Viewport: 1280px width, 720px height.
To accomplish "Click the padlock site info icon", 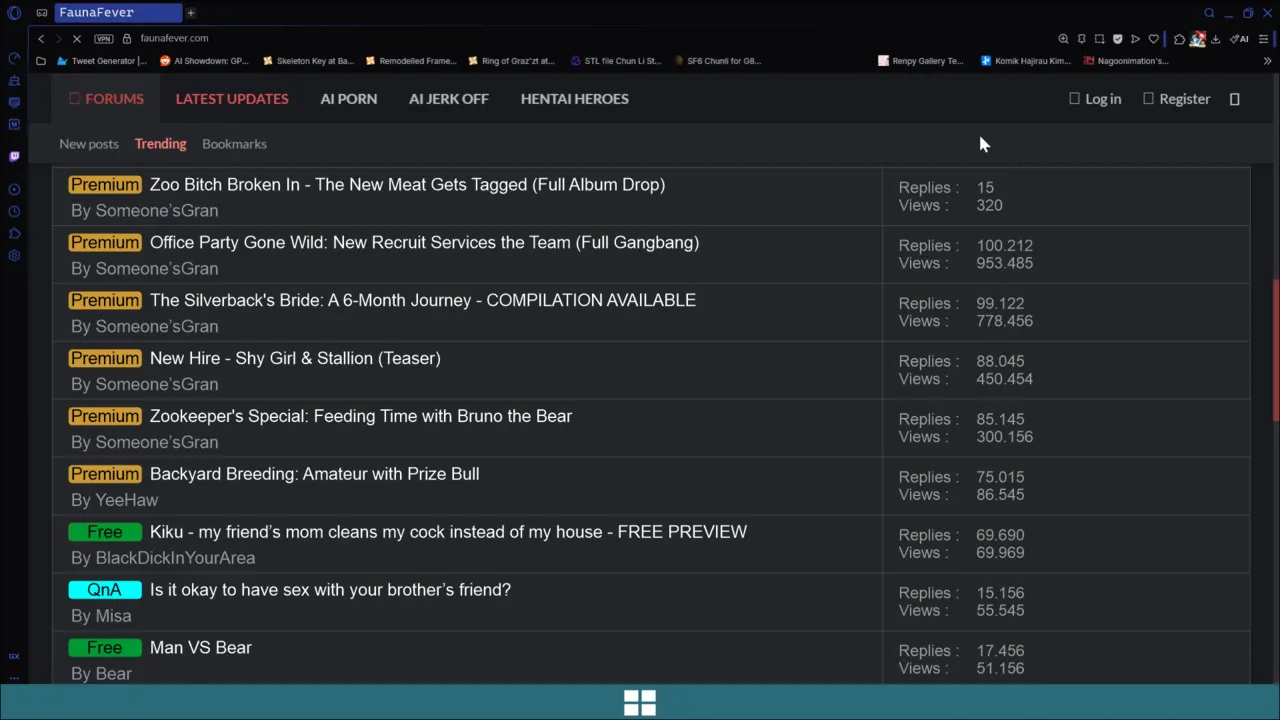I will click(127, 39).
